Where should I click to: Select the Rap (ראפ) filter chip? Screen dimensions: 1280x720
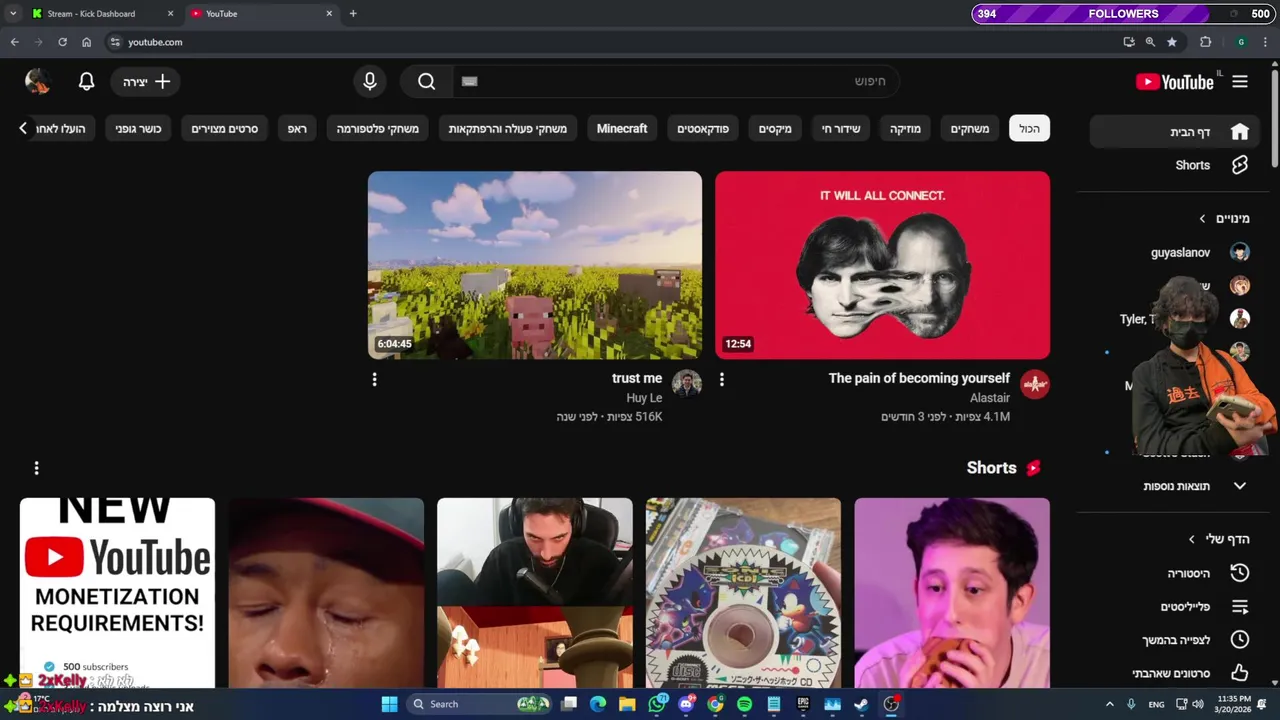pyautogui.click(x=297, y=129)
